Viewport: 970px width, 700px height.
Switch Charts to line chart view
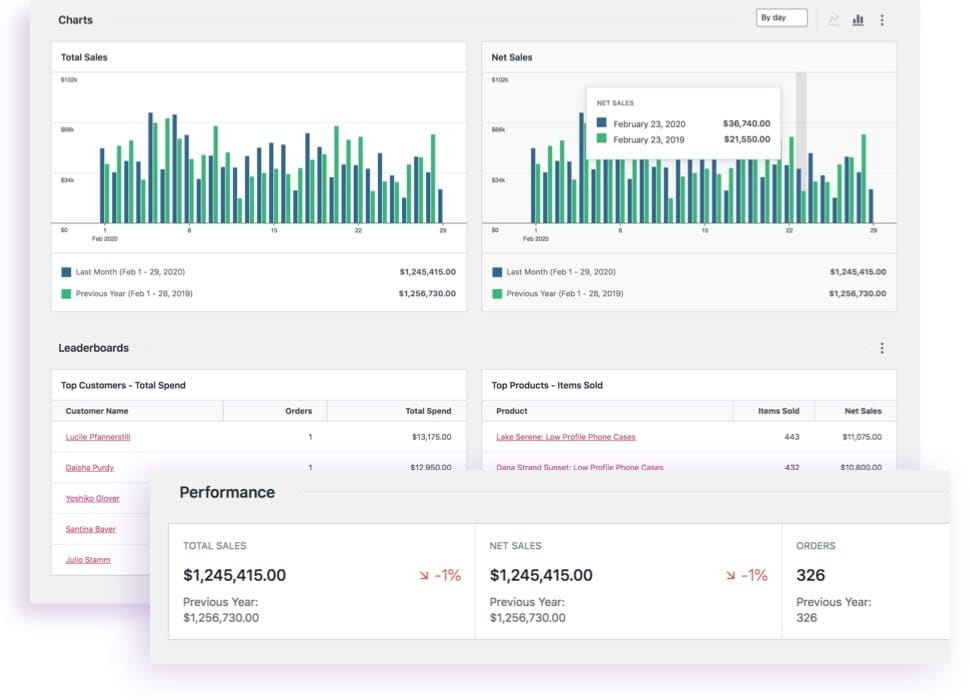(834, 19)
